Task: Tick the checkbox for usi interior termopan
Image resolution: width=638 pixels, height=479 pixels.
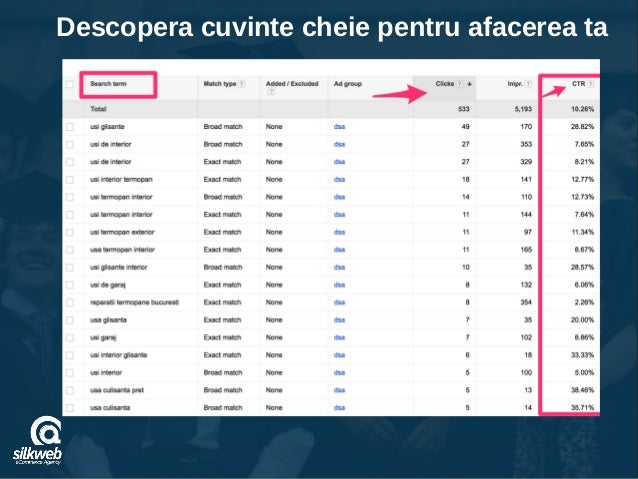Action: 70,179
